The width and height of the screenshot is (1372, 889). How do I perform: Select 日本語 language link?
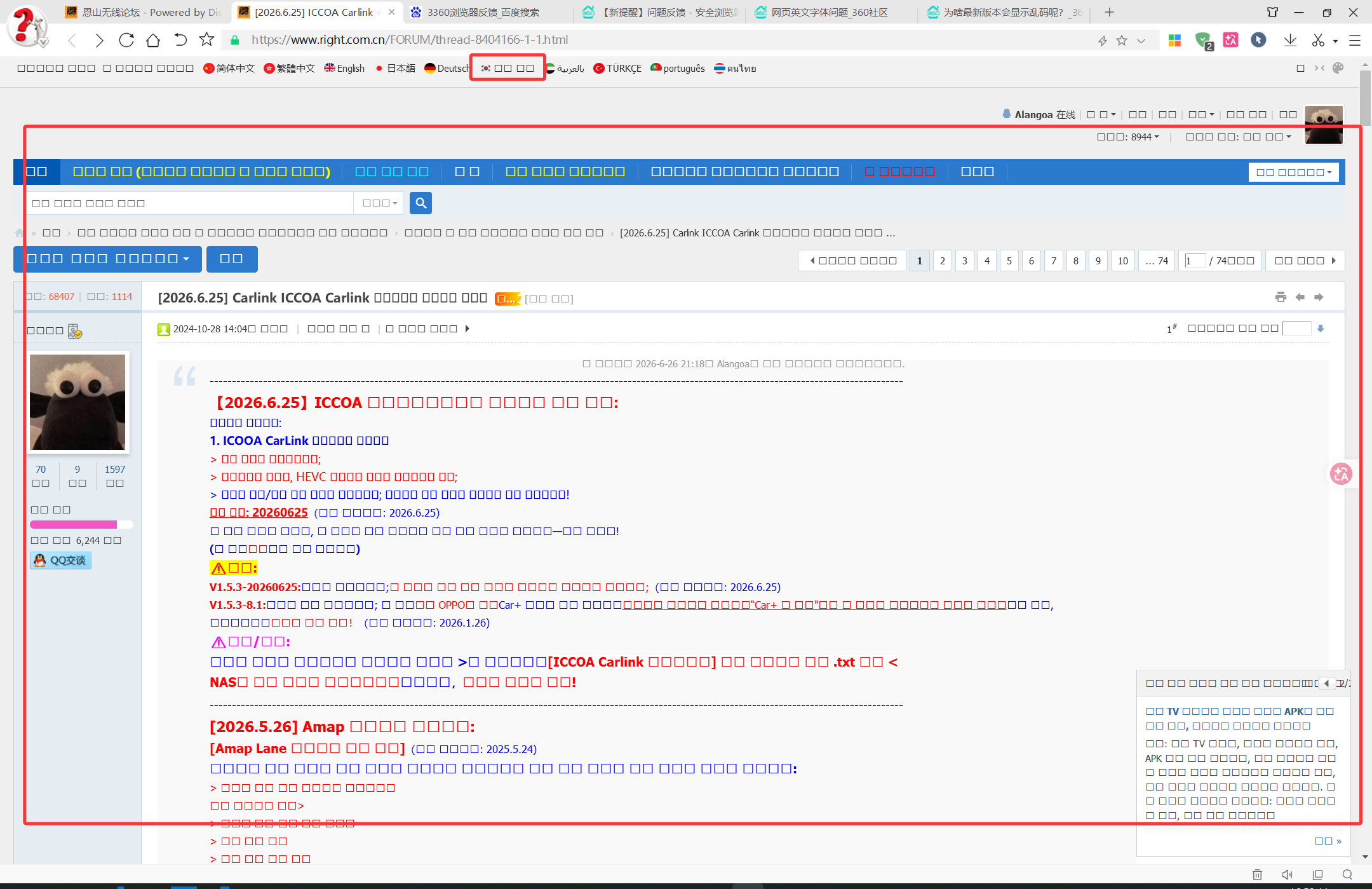pyautogui.click(x=394, y=68)
